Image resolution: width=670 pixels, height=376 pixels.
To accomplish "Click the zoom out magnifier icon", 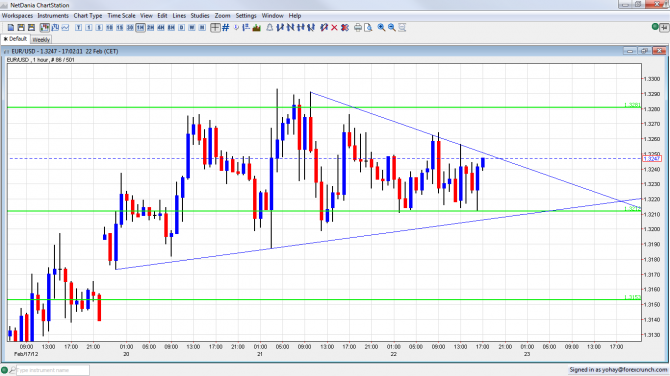I will click(x=391, y=28).
